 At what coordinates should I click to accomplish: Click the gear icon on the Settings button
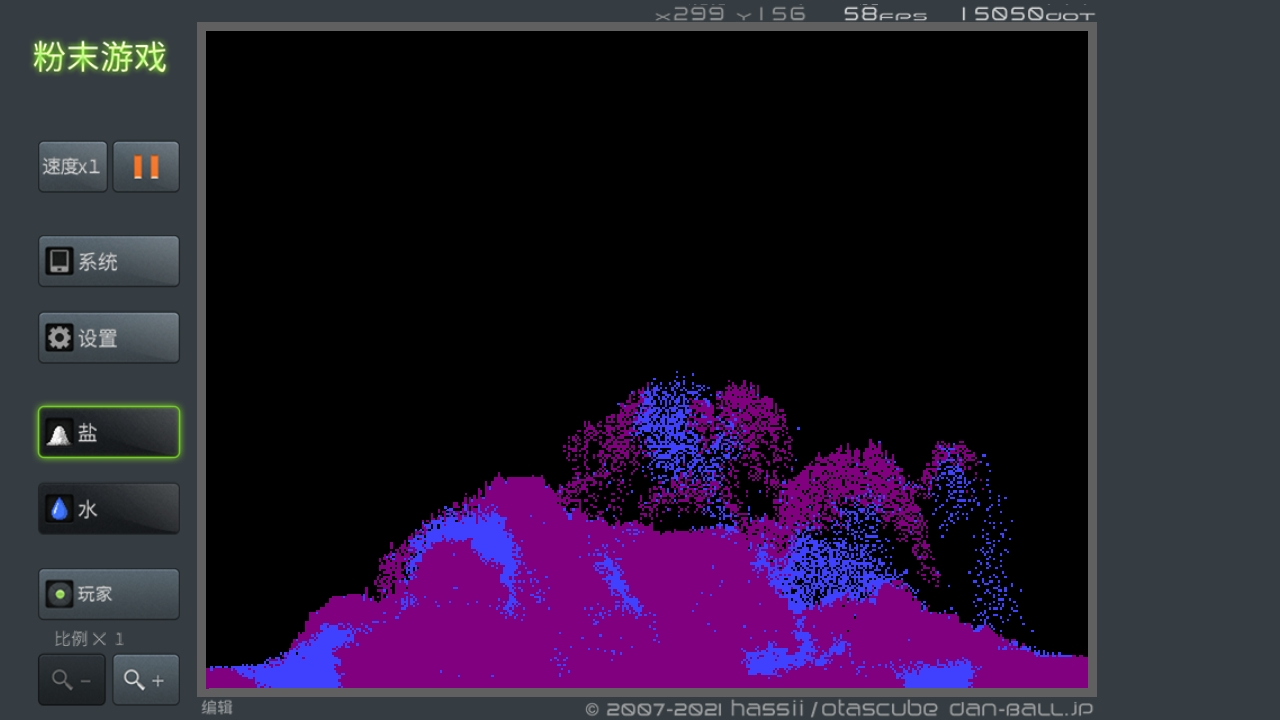click(59, 338)
